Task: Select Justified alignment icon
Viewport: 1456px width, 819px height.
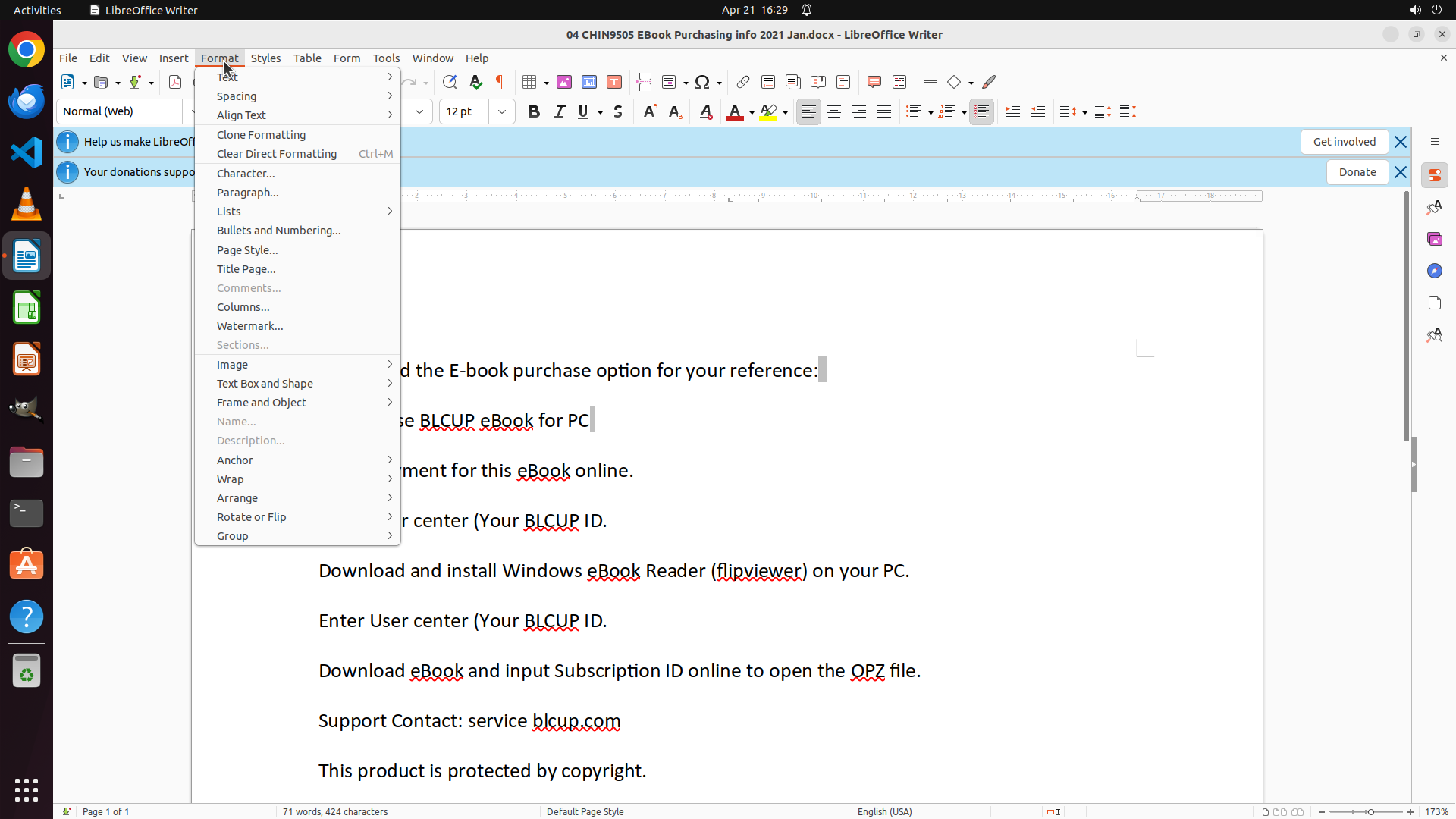Action: click(884, 111)
